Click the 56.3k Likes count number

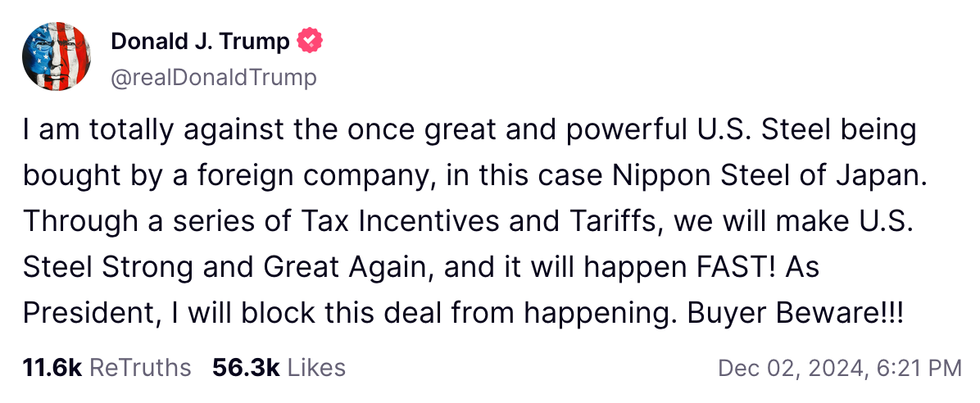click(x=246, y=368)
